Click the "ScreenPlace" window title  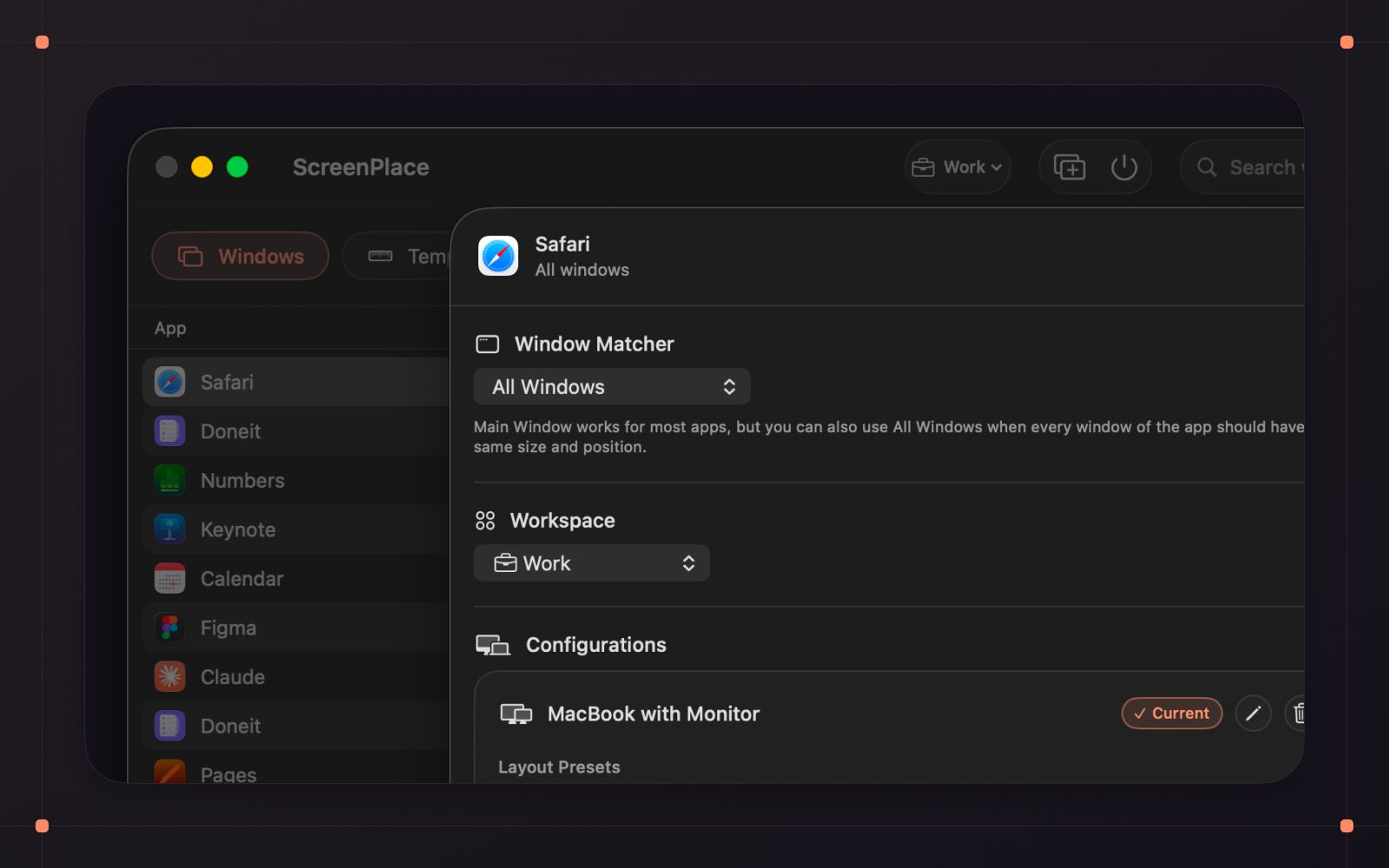361,167
